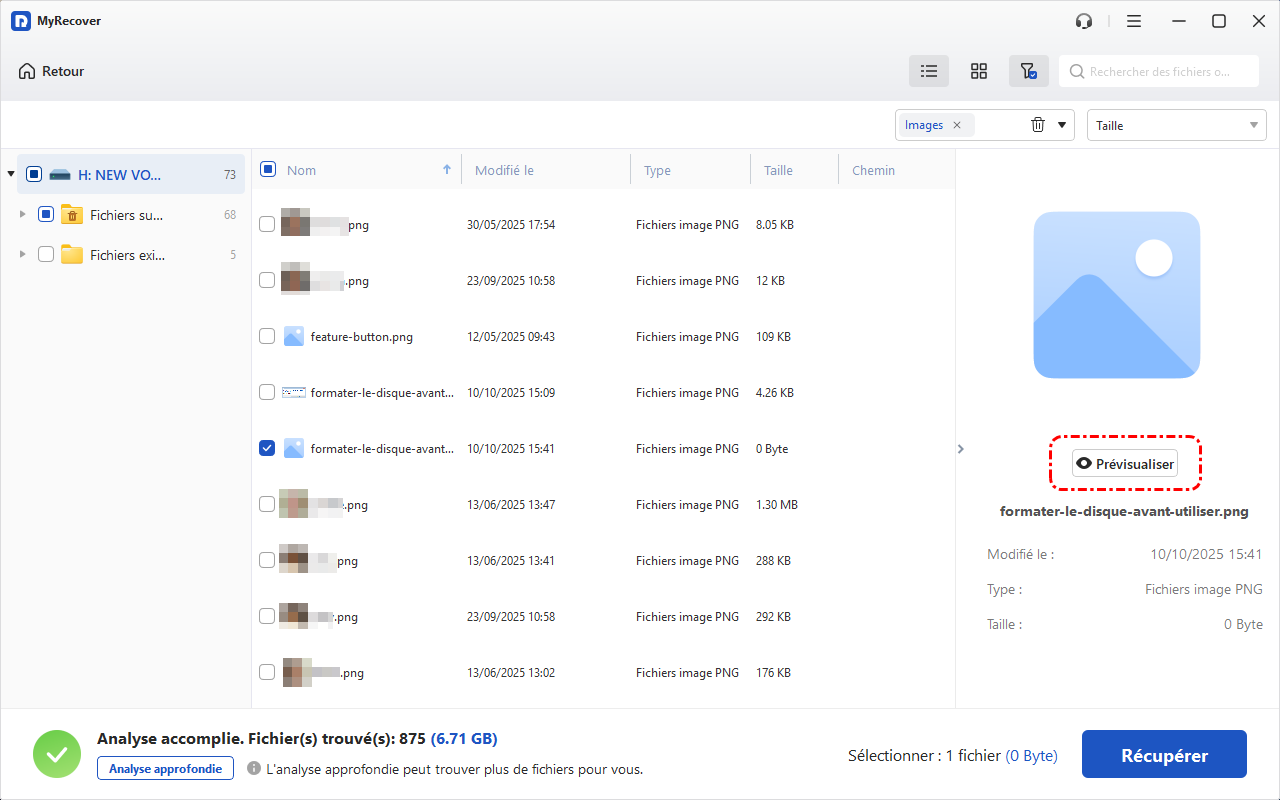
Task: Expand the Fichiers supprimés folder tree
Action: click(x=23, y=215)
